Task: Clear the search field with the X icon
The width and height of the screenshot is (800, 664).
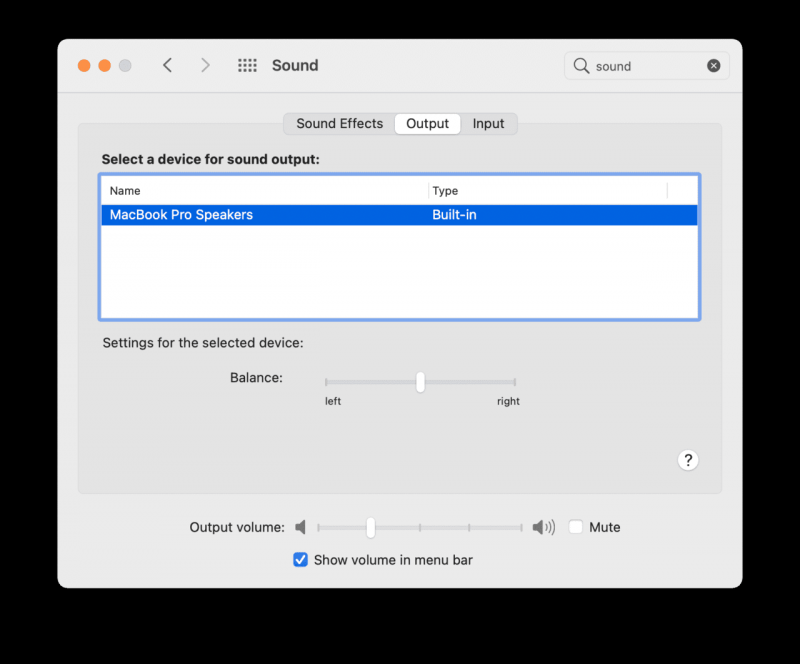Action: tap(713, 65)
